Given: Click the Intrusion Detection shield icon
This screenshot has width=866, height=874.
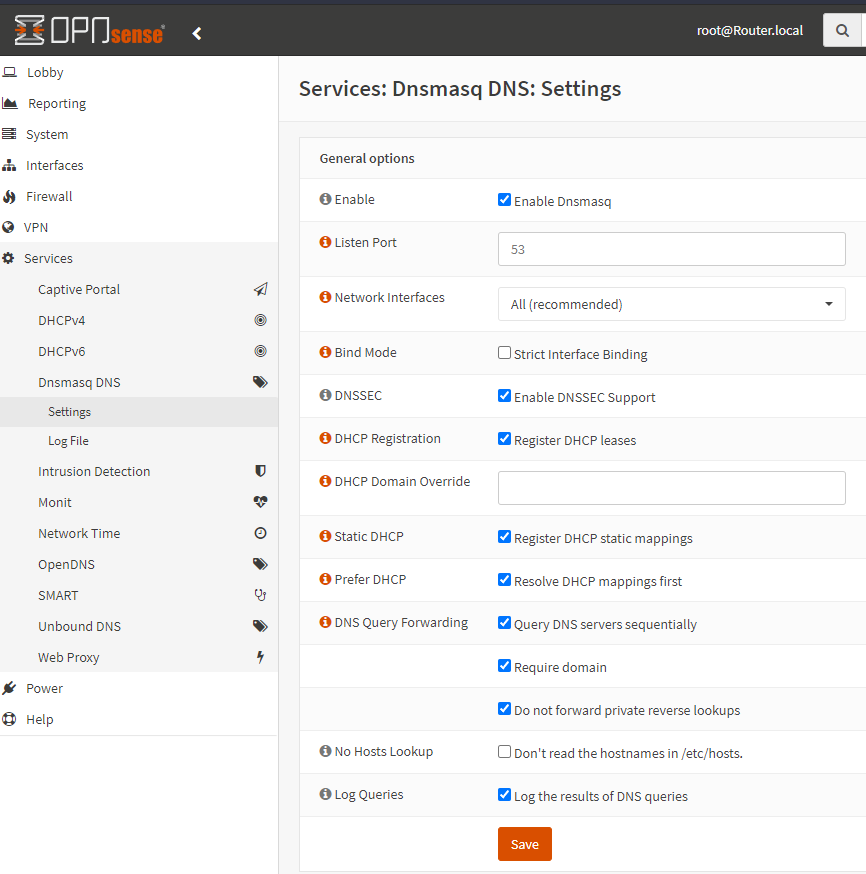Looking at the screenshot, I should click(x=260, y=471).
